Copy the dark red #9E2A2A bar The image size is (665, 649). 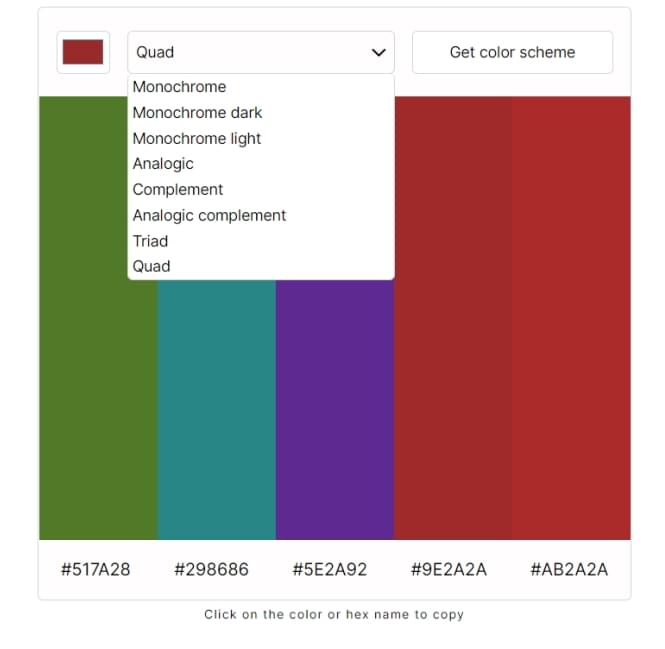453,318
